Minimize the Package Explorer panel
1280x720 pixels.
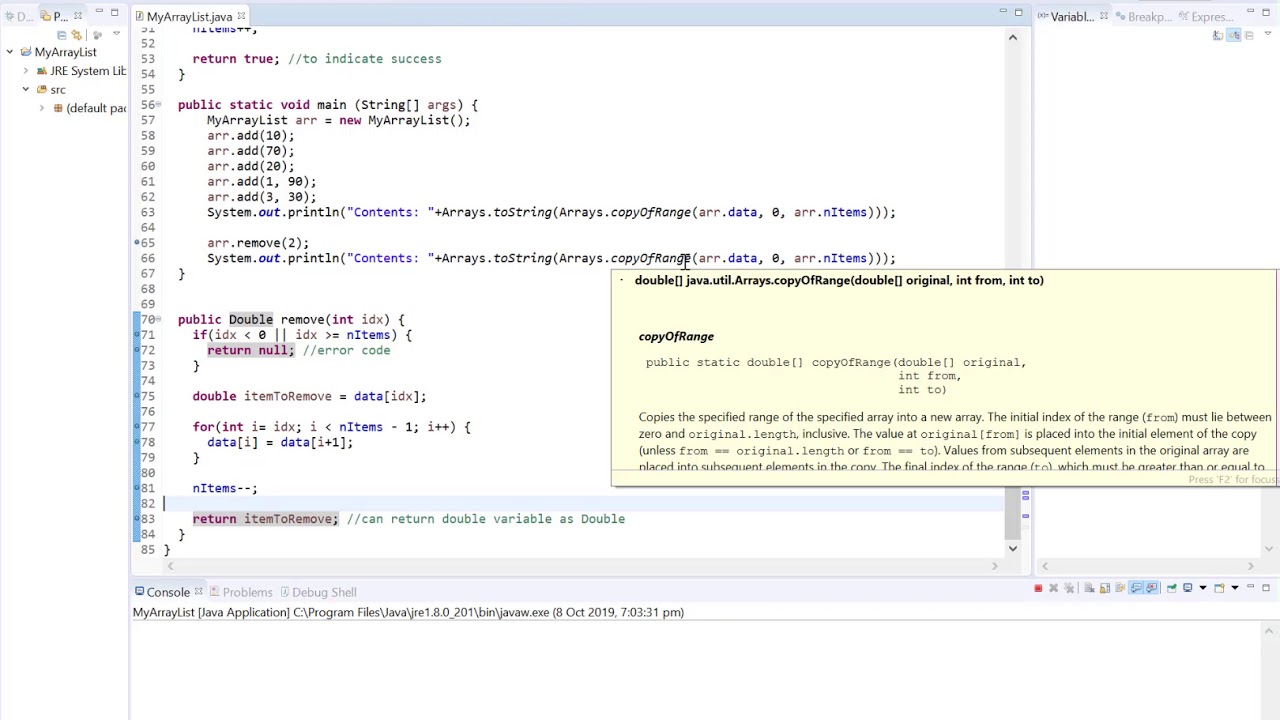[x=99, y=11]
